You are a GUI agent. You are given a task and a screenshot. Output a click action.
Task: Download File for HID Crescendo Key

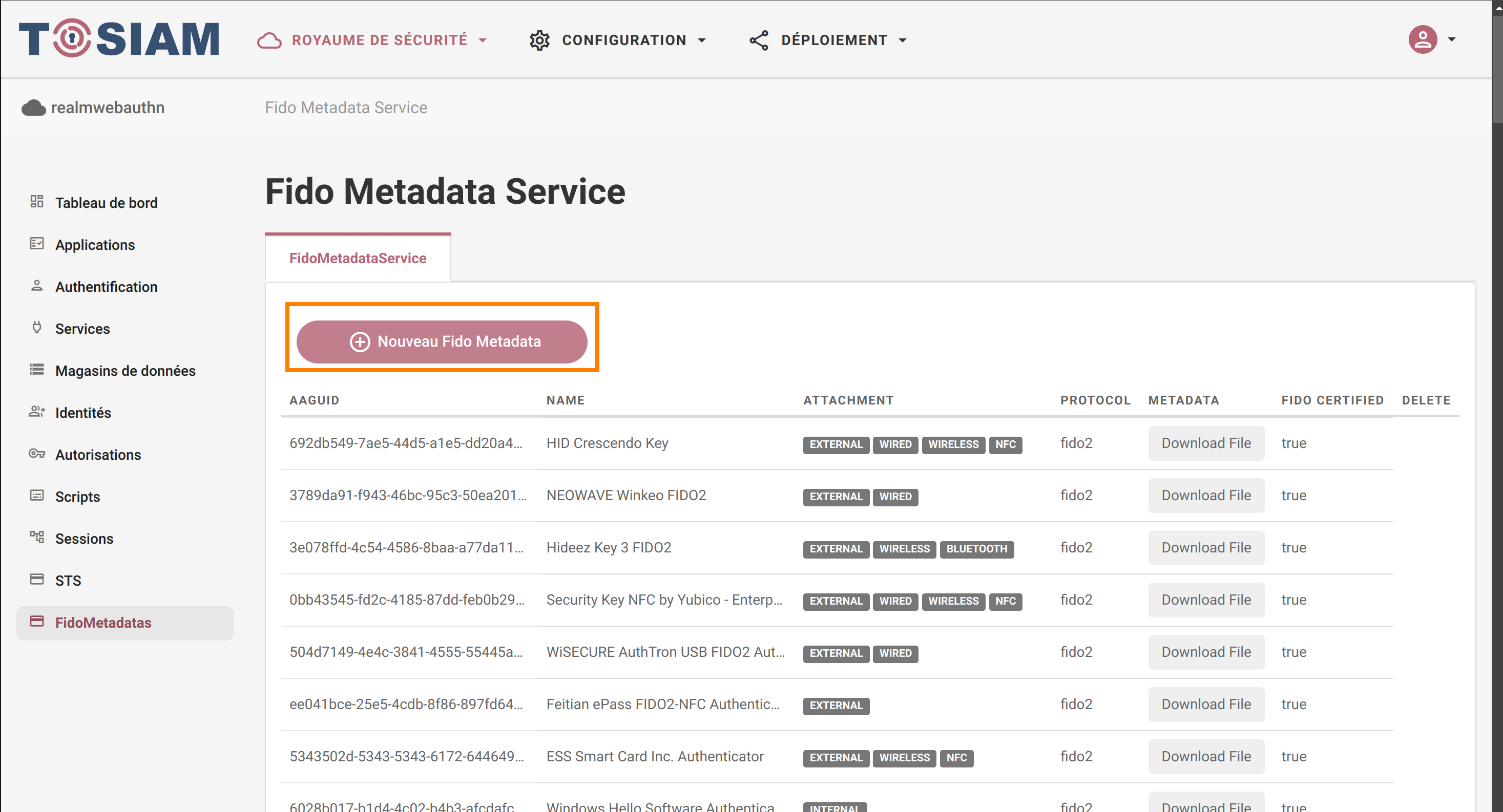tap(1206, 443)
